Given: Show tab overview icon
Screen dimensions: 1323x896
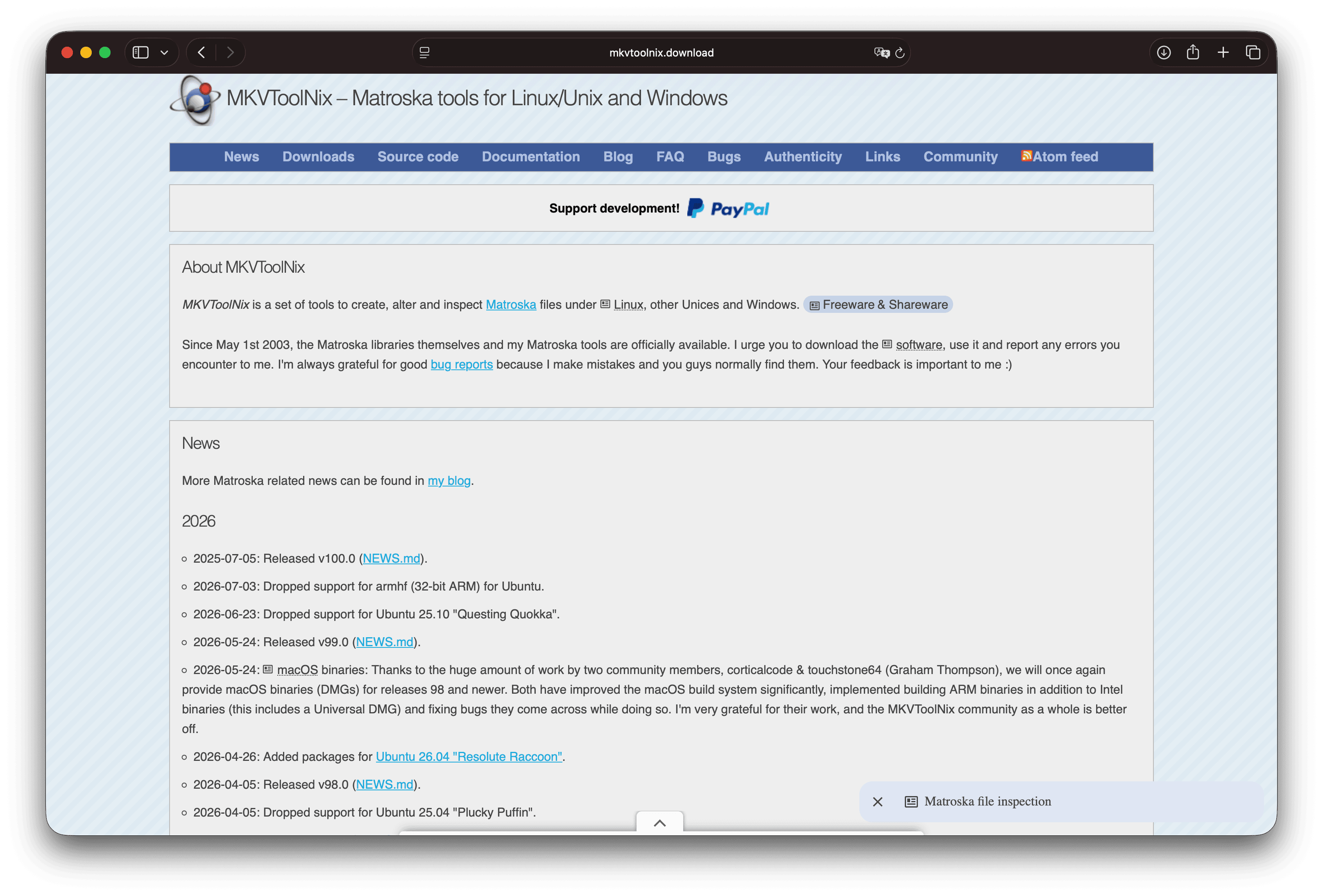Looking at the screenshot, I should (x=1253, y=52).
